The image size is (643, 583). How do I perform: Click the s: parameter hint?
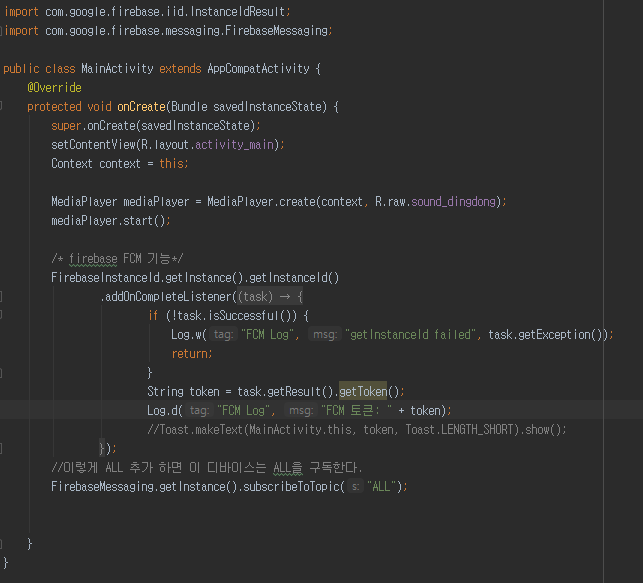(356, 486)
